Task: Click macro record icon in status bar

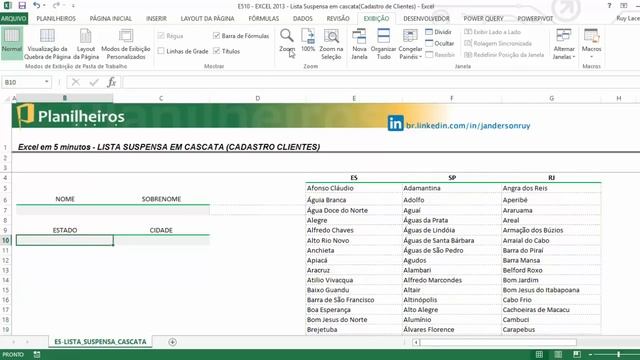Action: [x=37, y=354]
